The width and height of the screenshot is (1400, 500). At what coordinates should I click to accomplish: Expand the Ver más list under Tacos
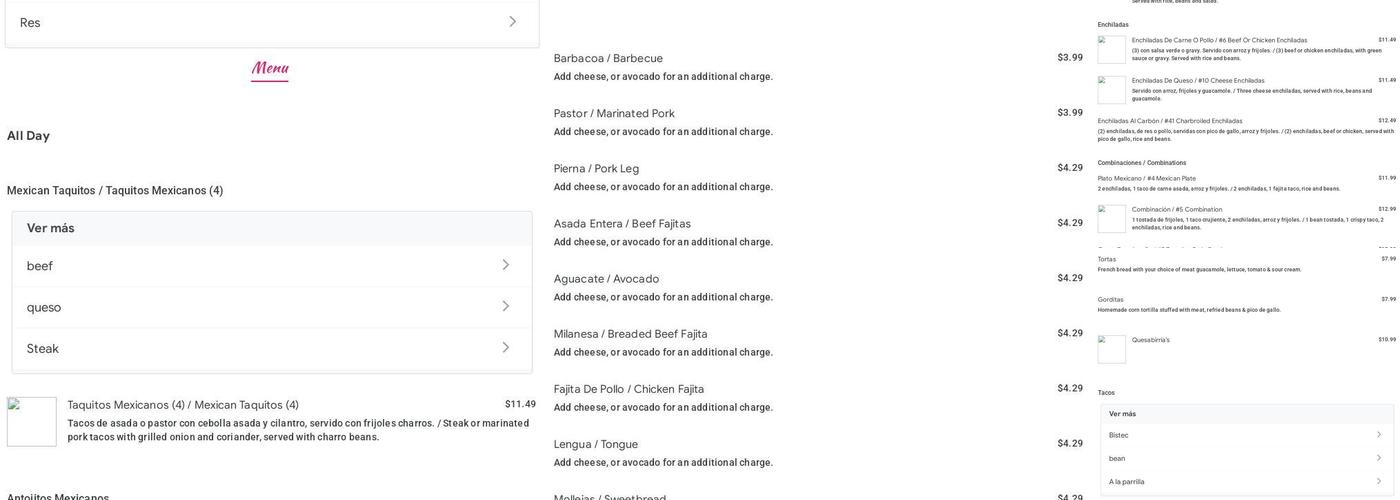pos(1122,414)
